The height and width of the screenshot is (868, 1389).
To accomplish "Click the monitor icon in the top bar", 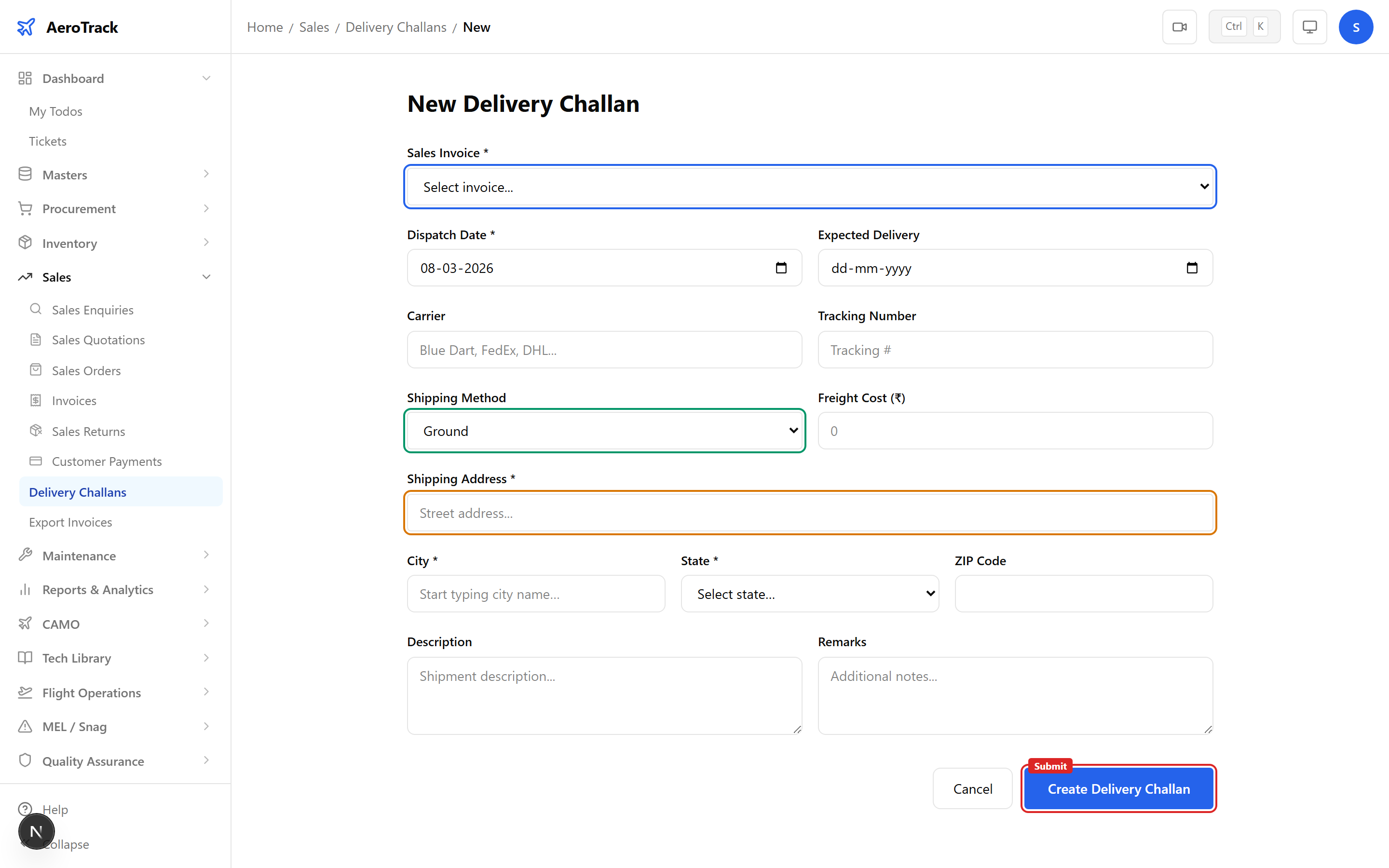I will (1309, 27).
